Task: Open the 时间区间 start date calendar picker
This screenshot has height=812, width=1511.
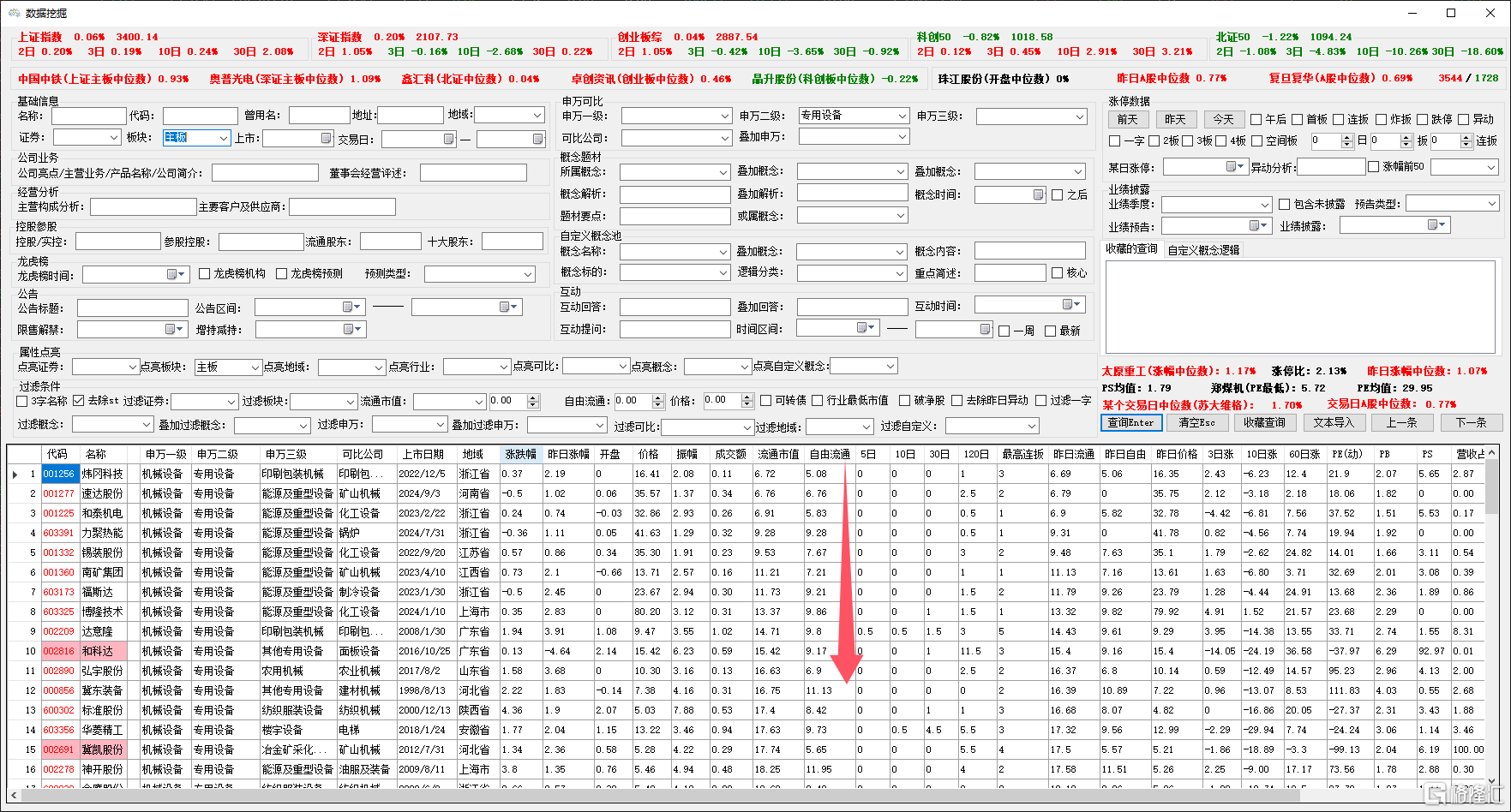Action: click(866, 327)
